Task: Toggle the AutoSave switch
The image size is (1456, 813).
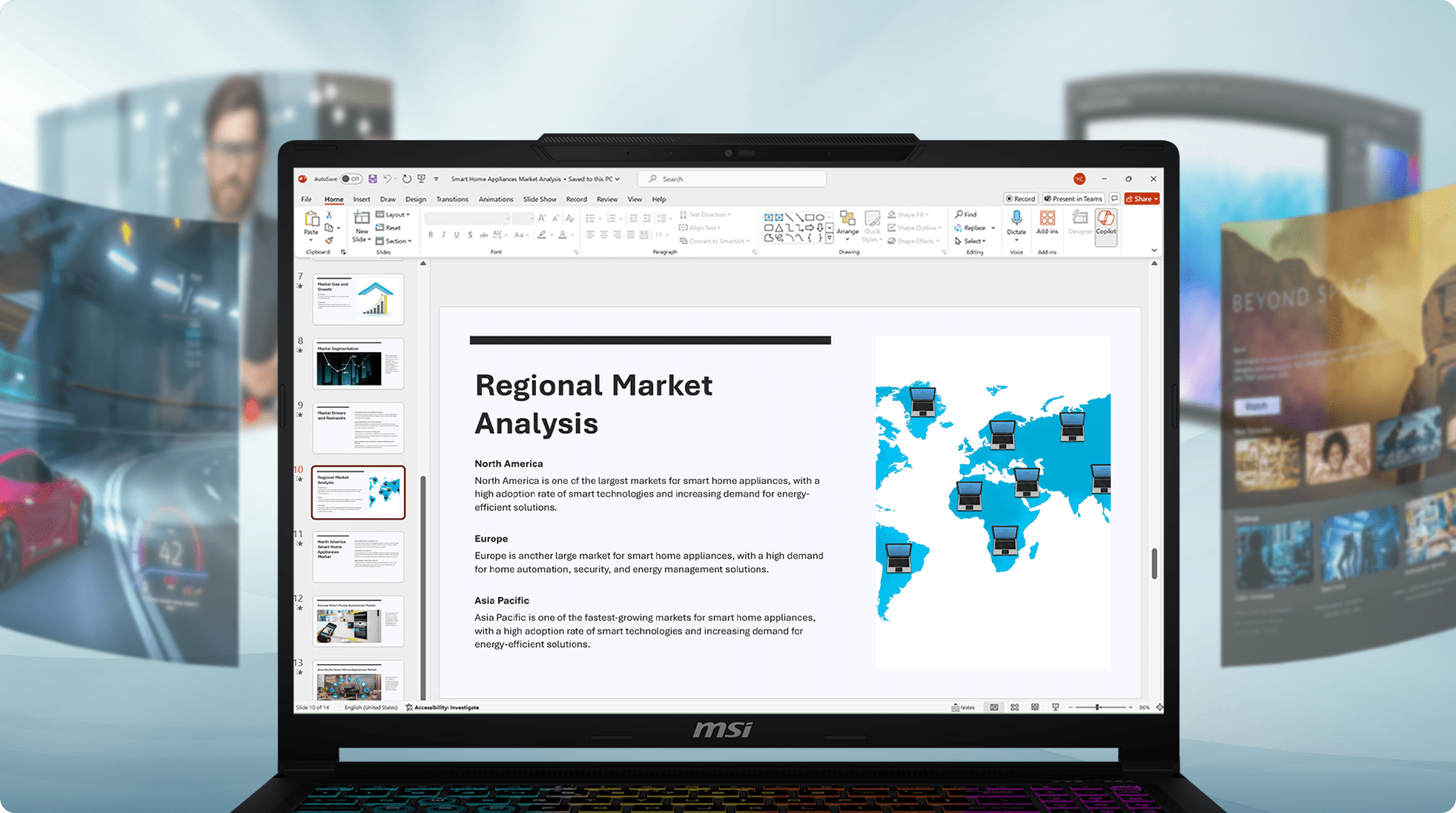Action: (351, 179)
